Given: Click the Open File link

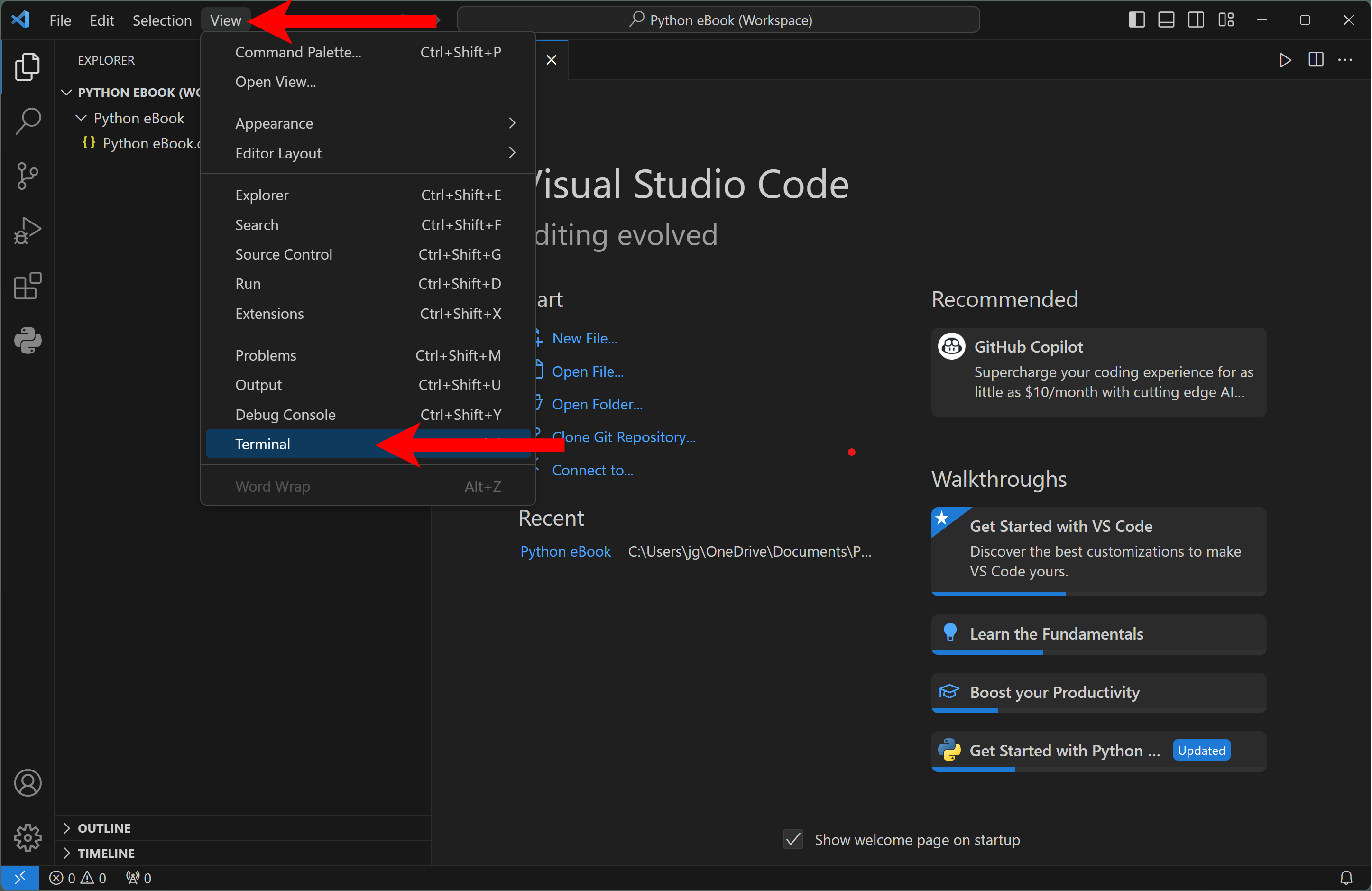Looking at the screenshot, I should [588, 371].
